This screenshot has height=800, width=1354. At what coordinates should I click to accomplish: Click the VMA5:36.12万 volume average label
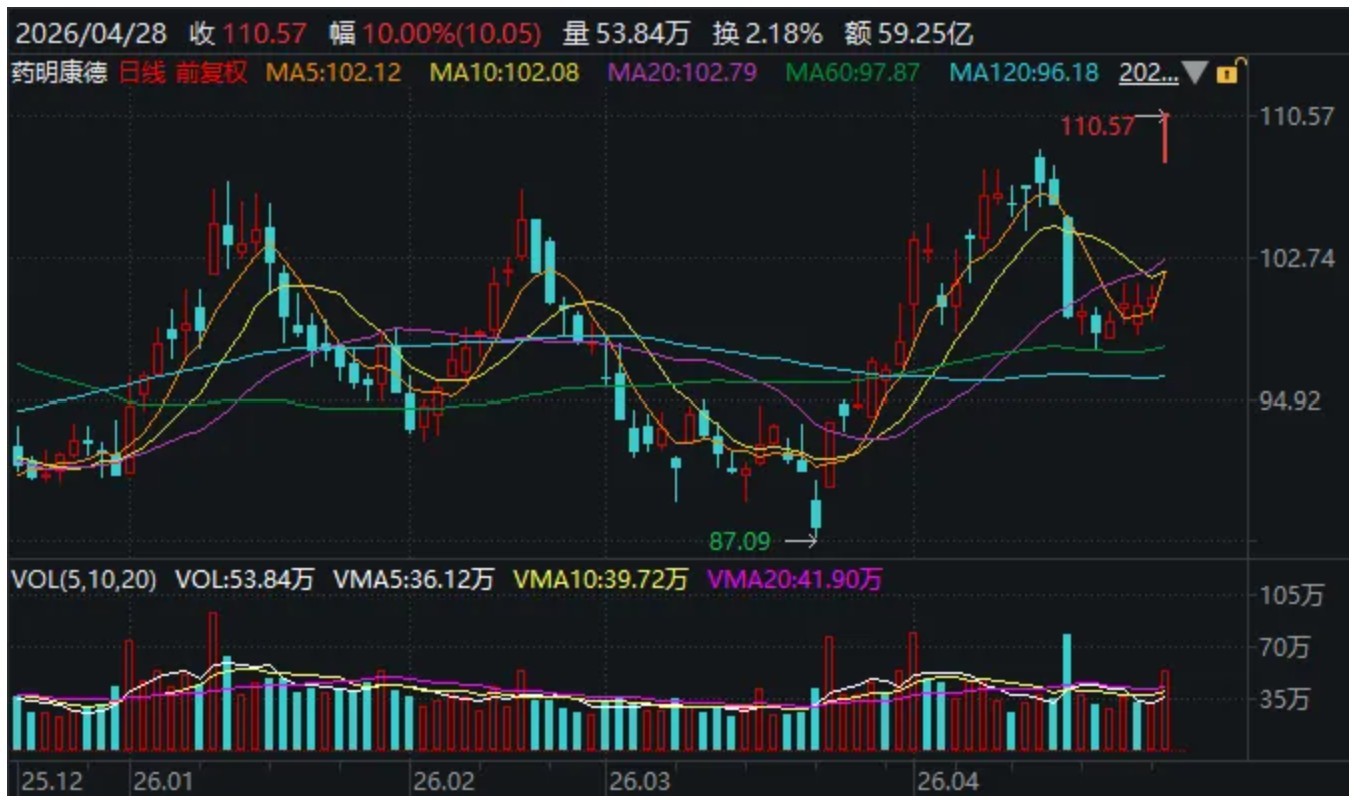(414, 579)
